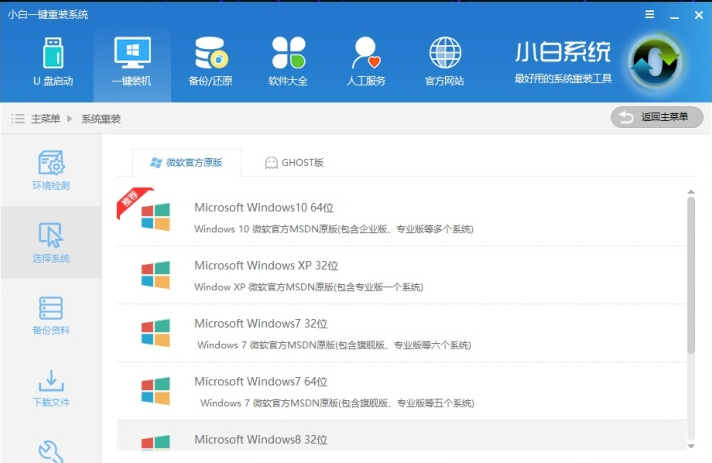This screenshot has width=712, height=463.
Task: Click the Window XP MSDN description text
Action: 309,287
